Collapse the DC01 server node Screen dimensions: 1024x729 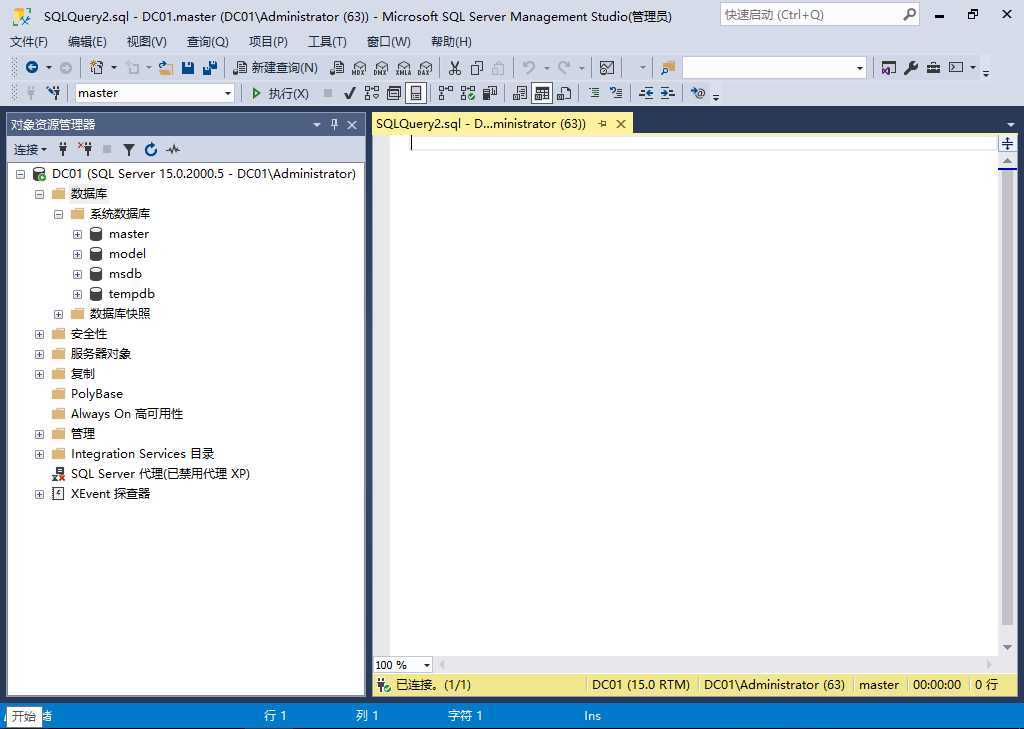pos(20,174)
